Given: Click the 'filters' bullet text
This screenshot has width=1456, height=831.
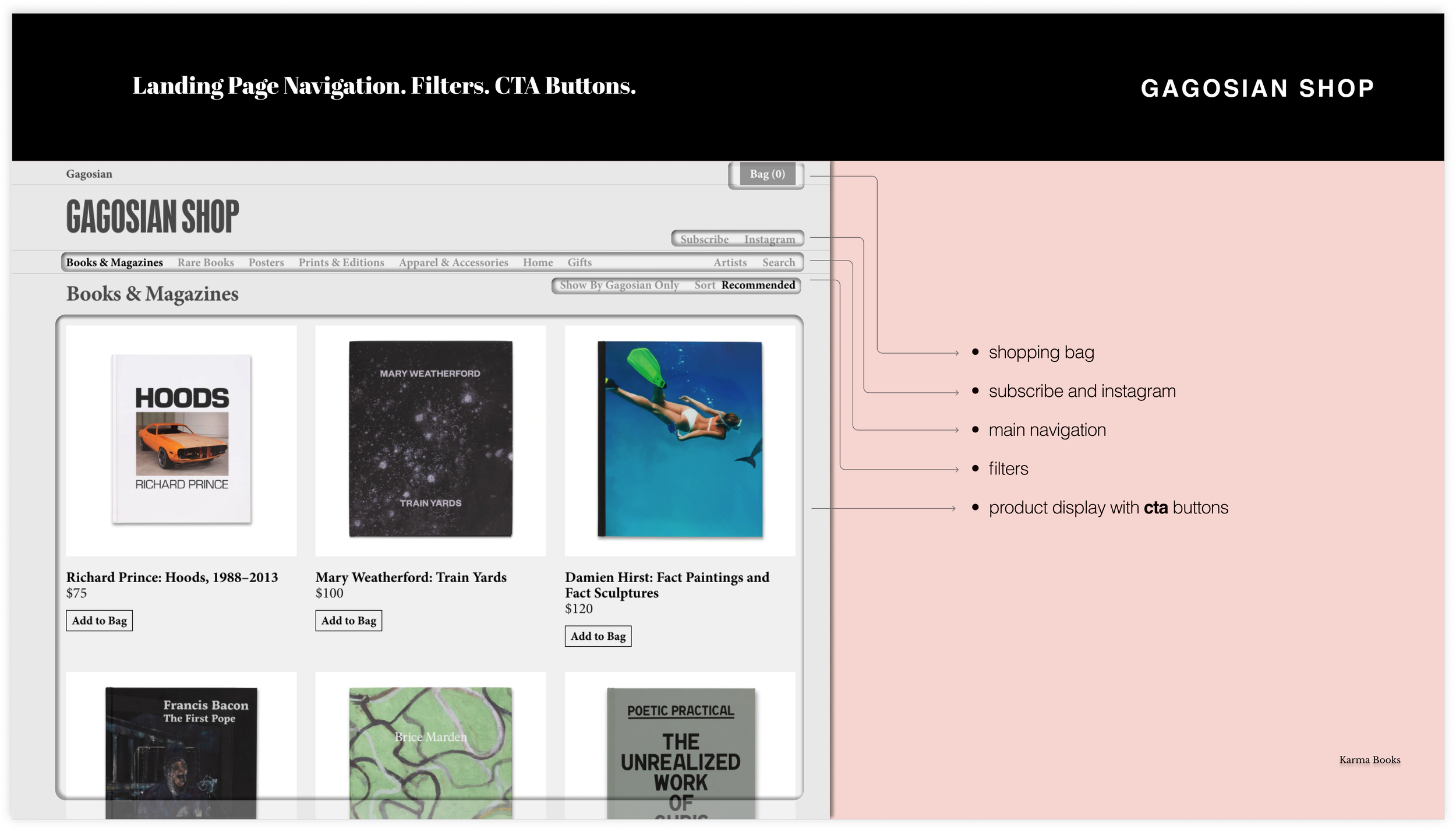Looking at the screenshot, I should (x=1008, y=469).
